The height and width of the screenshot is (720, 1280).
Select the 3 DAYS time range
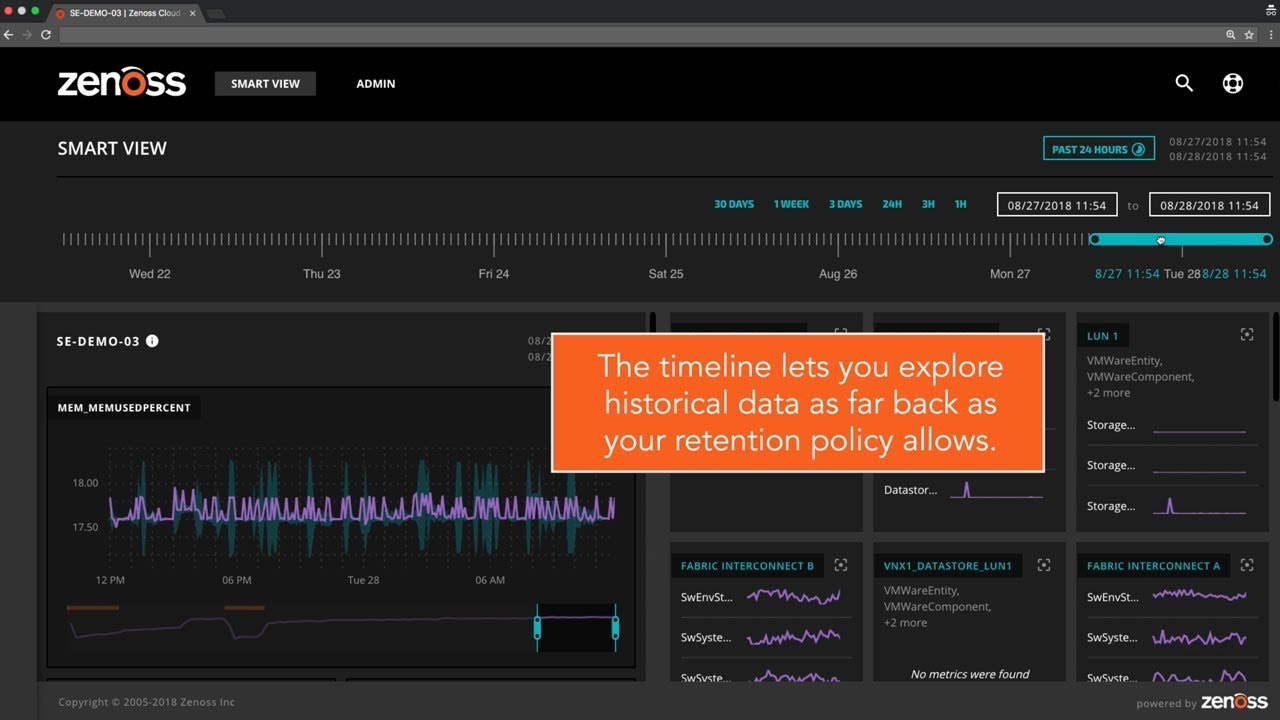click(x=845, y=204)
